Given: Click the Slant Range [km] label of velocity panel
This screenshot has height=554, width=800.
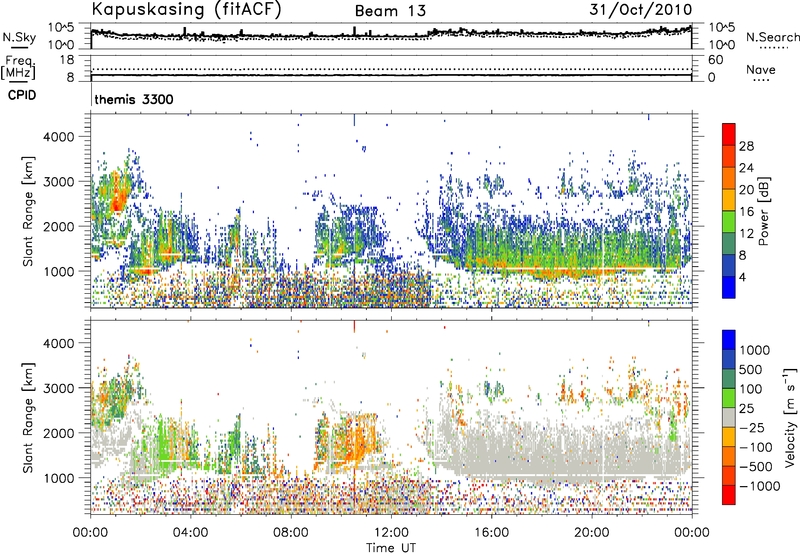Looking at the screenshot, I should (28, 417).
